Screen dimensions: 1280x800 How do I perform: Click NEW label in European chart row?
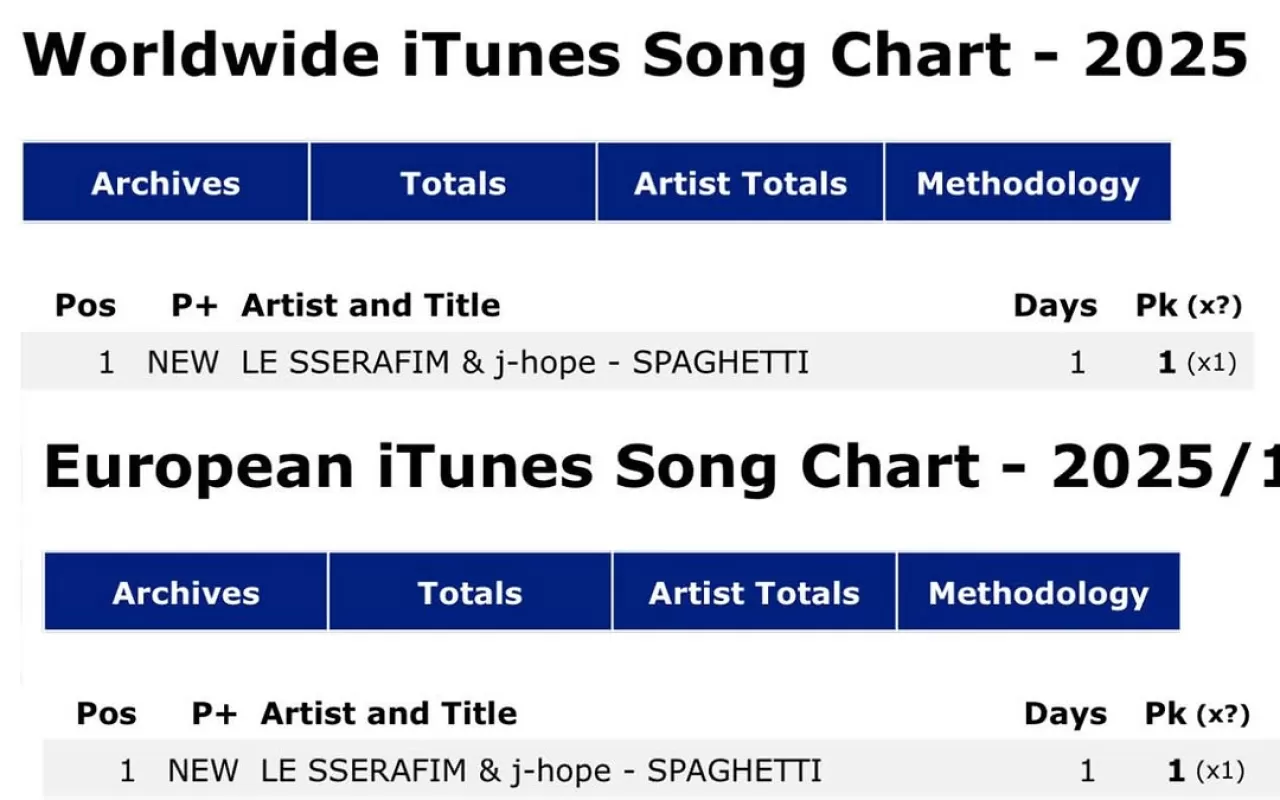tap(203, 771)
